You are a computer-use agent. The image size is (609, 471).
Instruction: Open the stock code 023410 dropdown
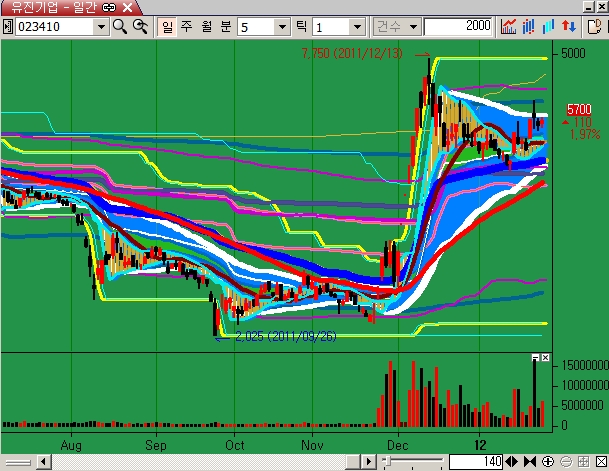(x=101, y=26)
